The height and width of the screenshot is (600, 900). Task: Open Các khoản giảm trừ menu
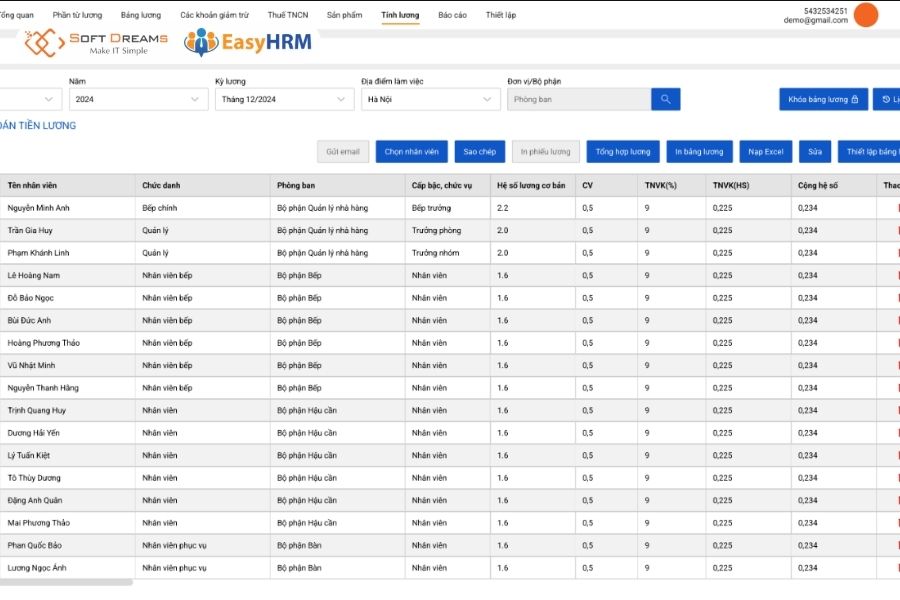214,15
